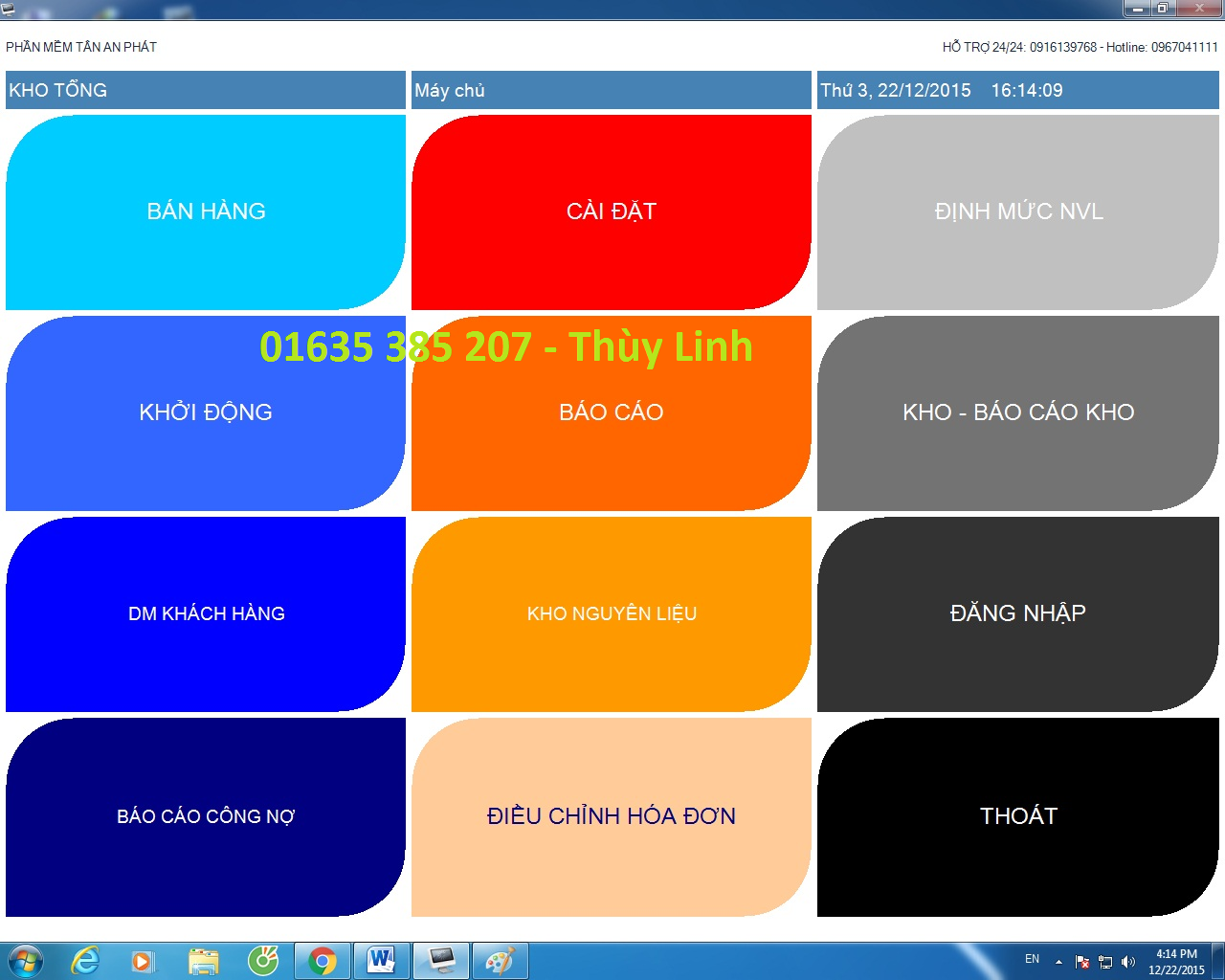
Task: Click the red CÀI ĐẶT settings tile
Action: point(611,212)
